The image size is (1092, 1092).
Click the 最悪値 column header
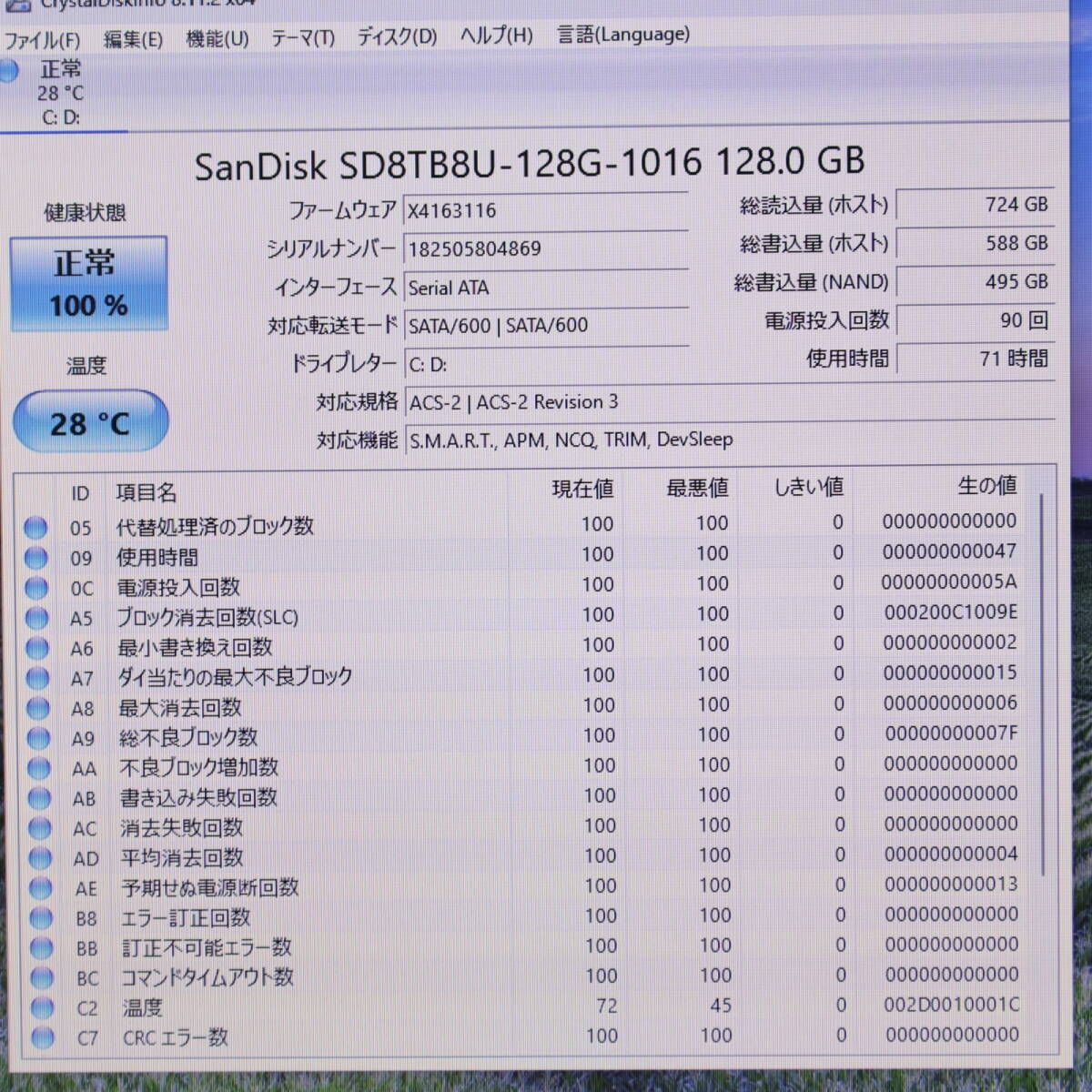coord(697,489)
